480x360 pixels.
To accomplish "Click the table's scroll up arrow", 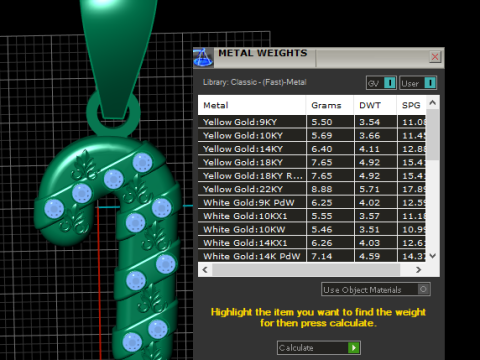I will 433,103.
